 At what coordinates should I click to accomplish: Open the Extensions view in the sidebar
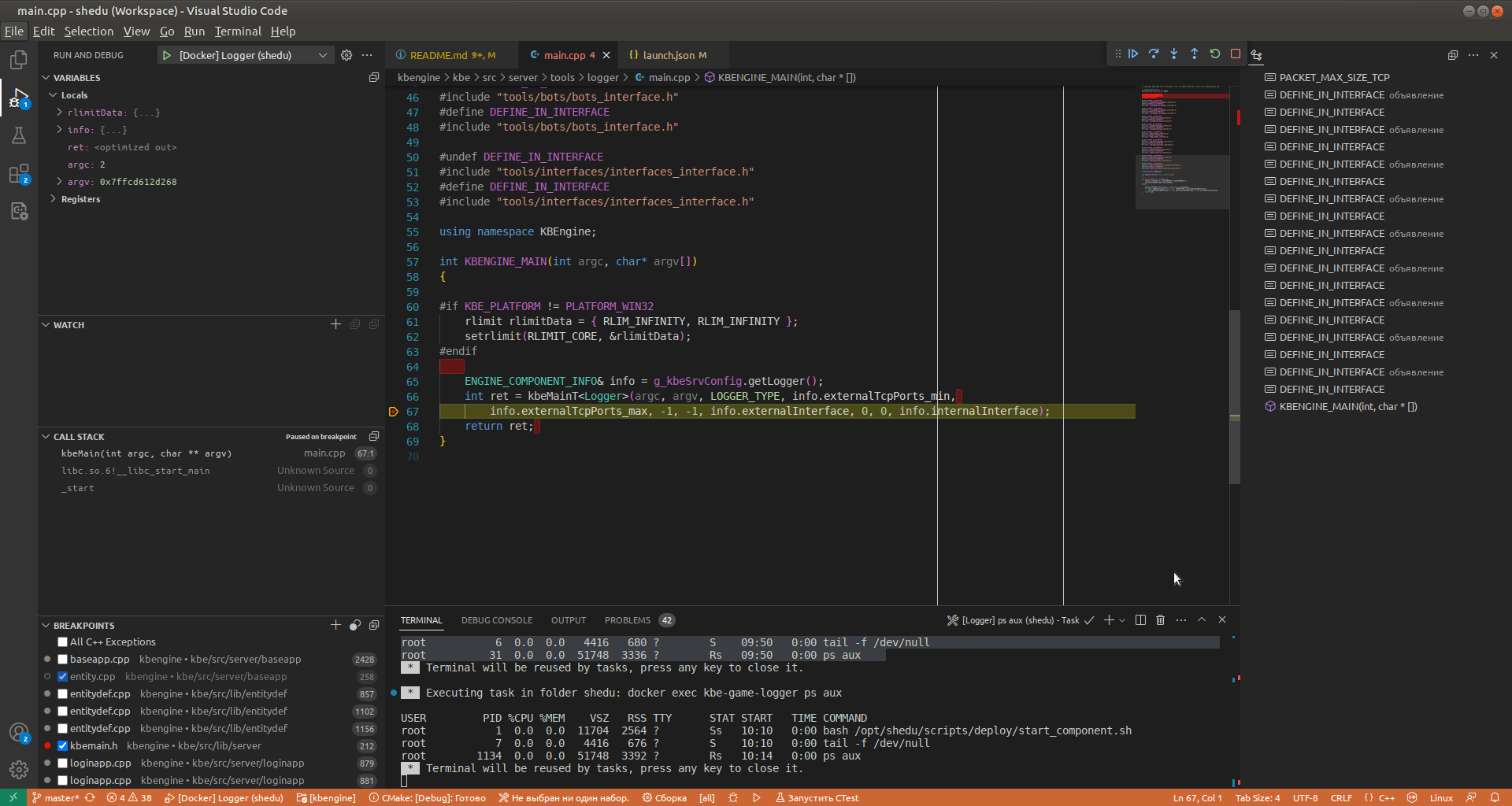[19, 174]
